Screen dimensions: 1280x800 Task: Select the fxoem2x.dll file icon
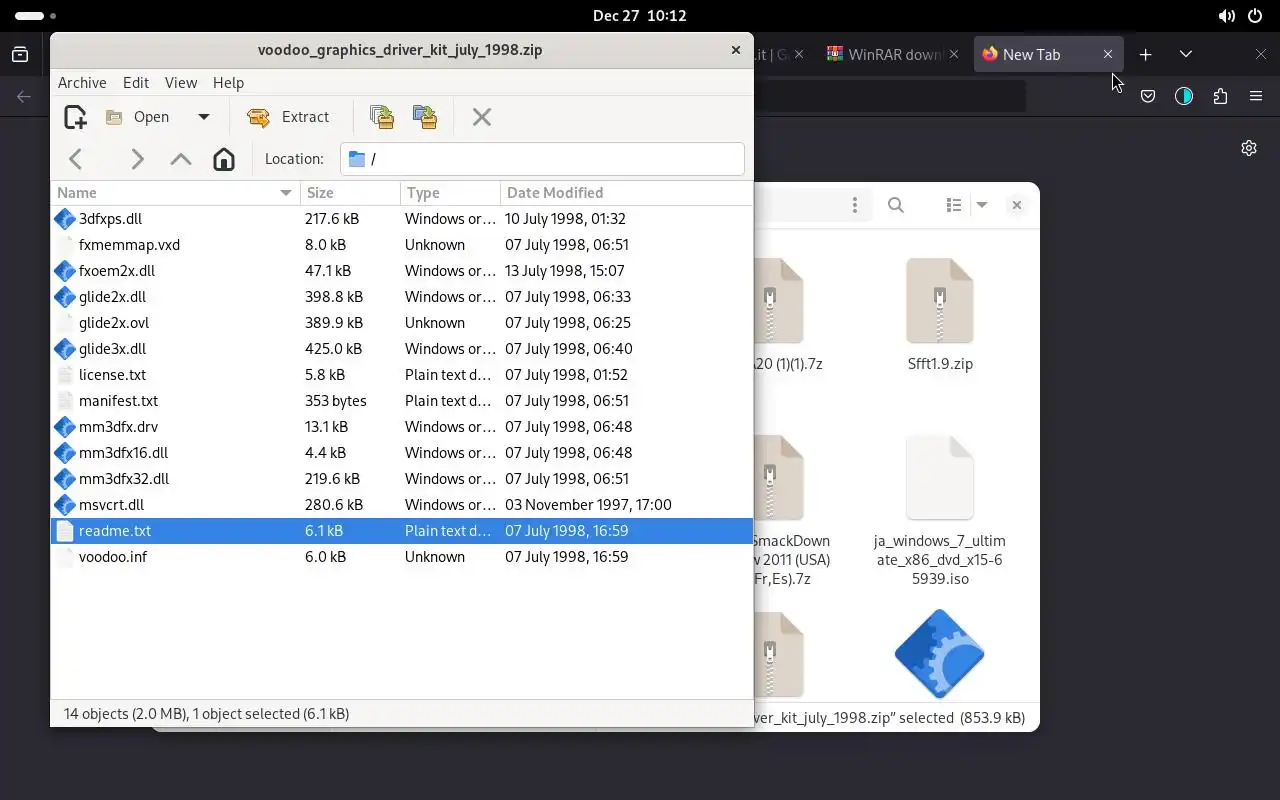tap(65, 271)
